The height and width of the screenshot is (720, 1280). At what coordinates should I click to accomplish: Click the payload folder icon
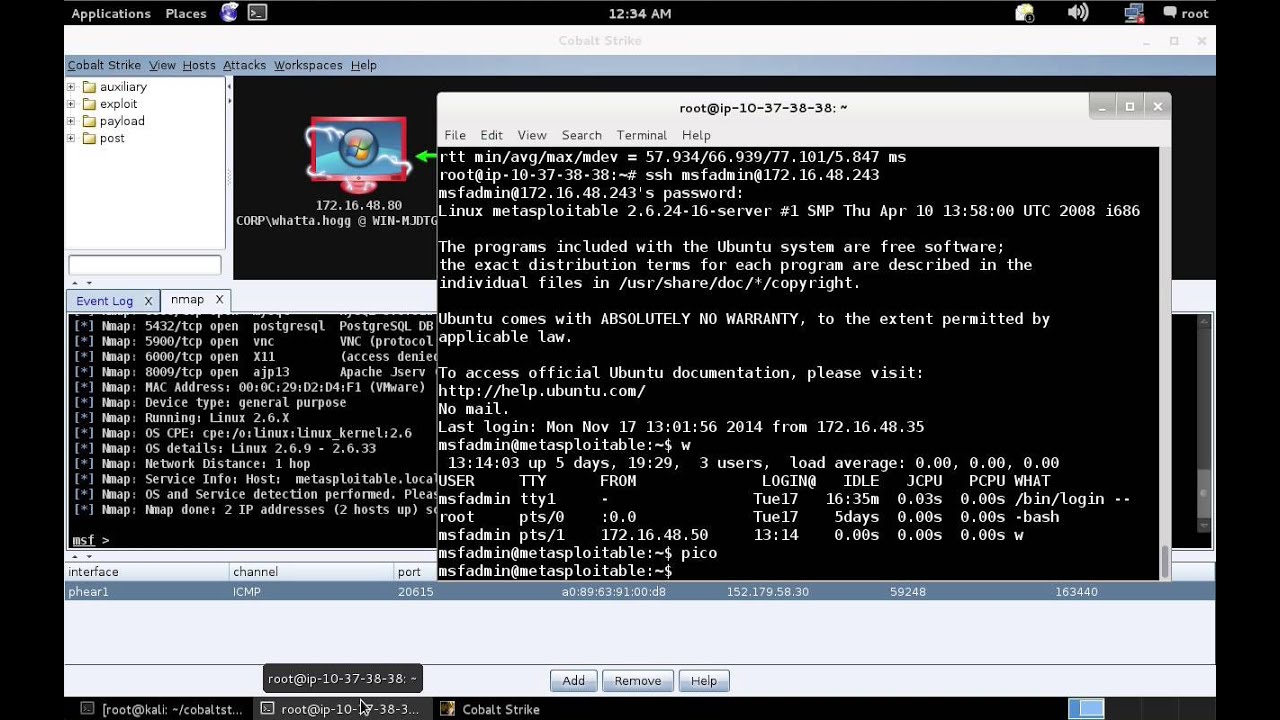(89, 121)
